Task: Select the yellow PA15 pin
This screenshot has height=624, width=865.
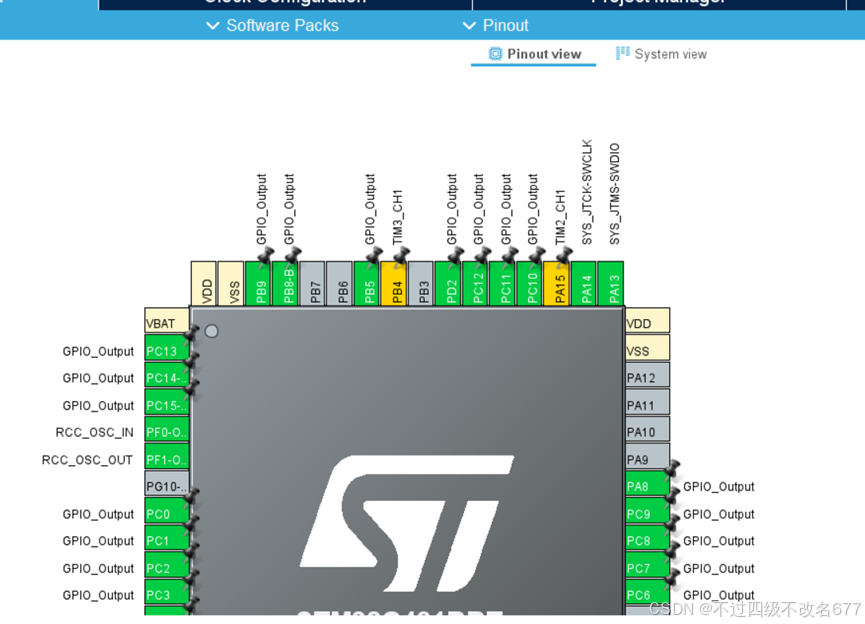Action: [x=557, y=284]
